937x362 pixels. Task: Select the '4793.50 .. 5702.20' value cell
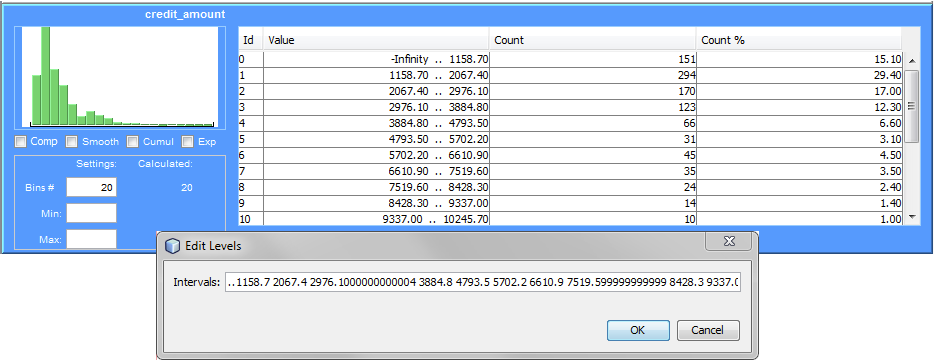click(x=376, y=139)
